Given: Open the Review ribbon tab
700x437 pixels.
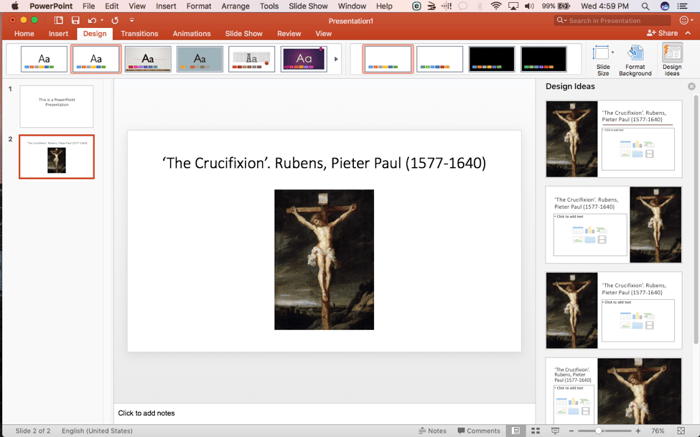Looking at the screenshot, I should click(x=289, y=33).
